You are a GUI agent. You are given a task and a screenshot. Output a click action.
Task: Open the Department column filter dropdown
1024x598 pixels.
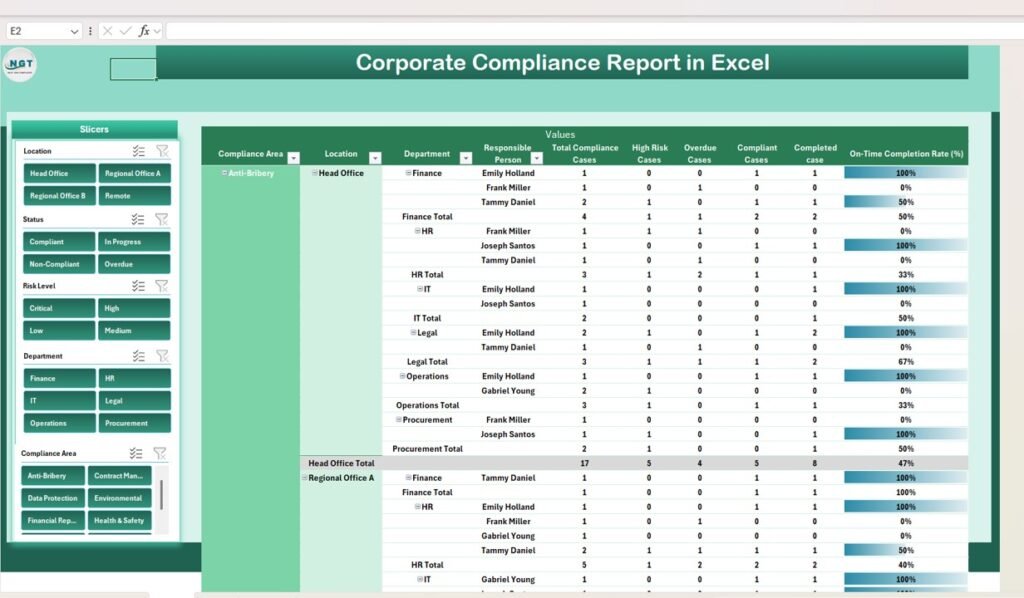pos(465,157)
